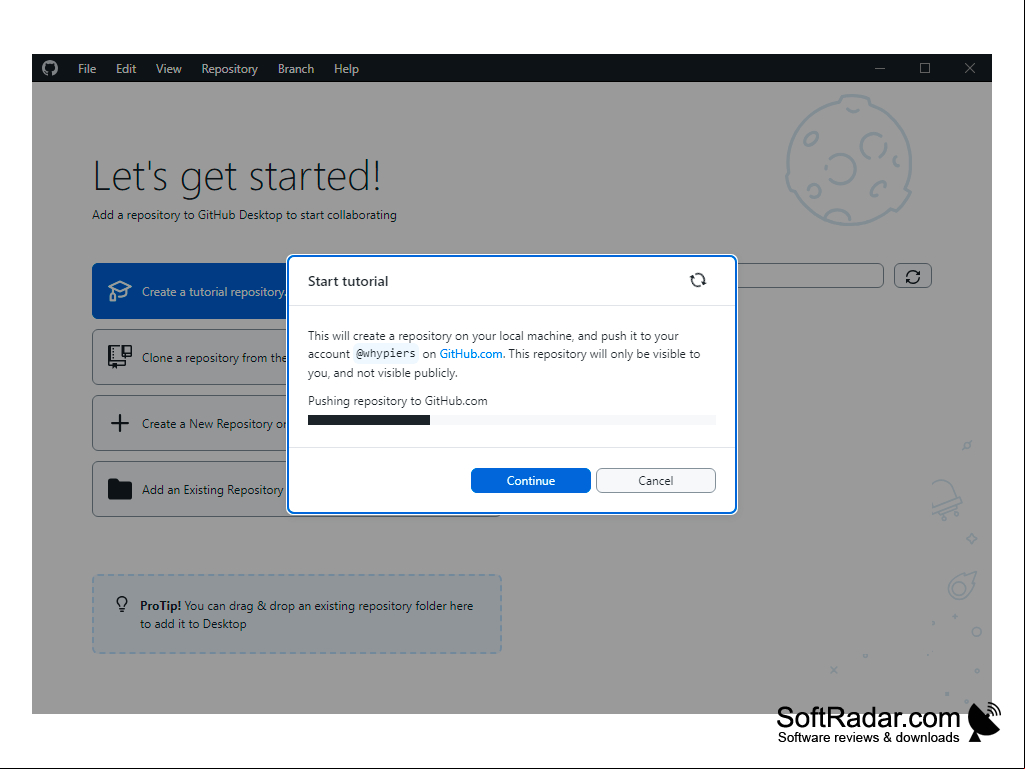The width and height of the screenshot is (1025, 769).
Task: Click Add an Existing Repository option
Action: pos(190,489)
